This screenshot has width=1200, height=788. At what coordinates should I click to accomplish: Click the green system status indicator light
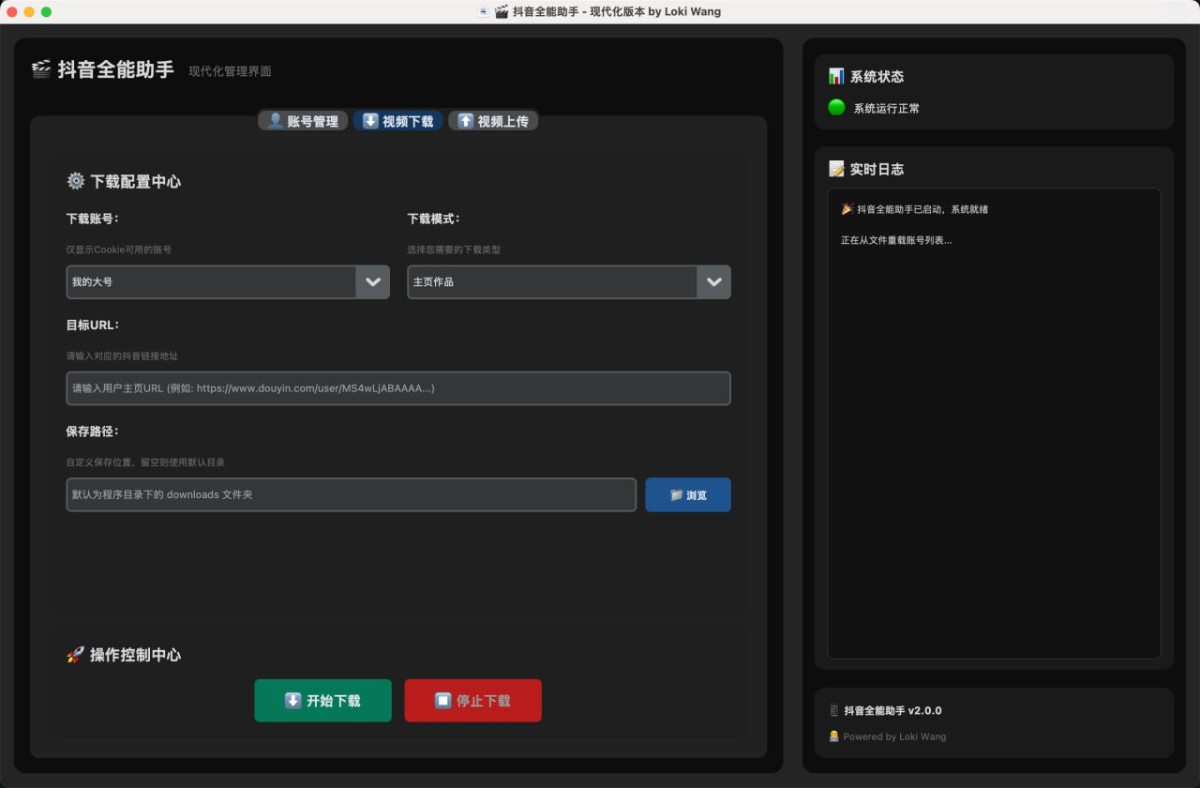836,107
